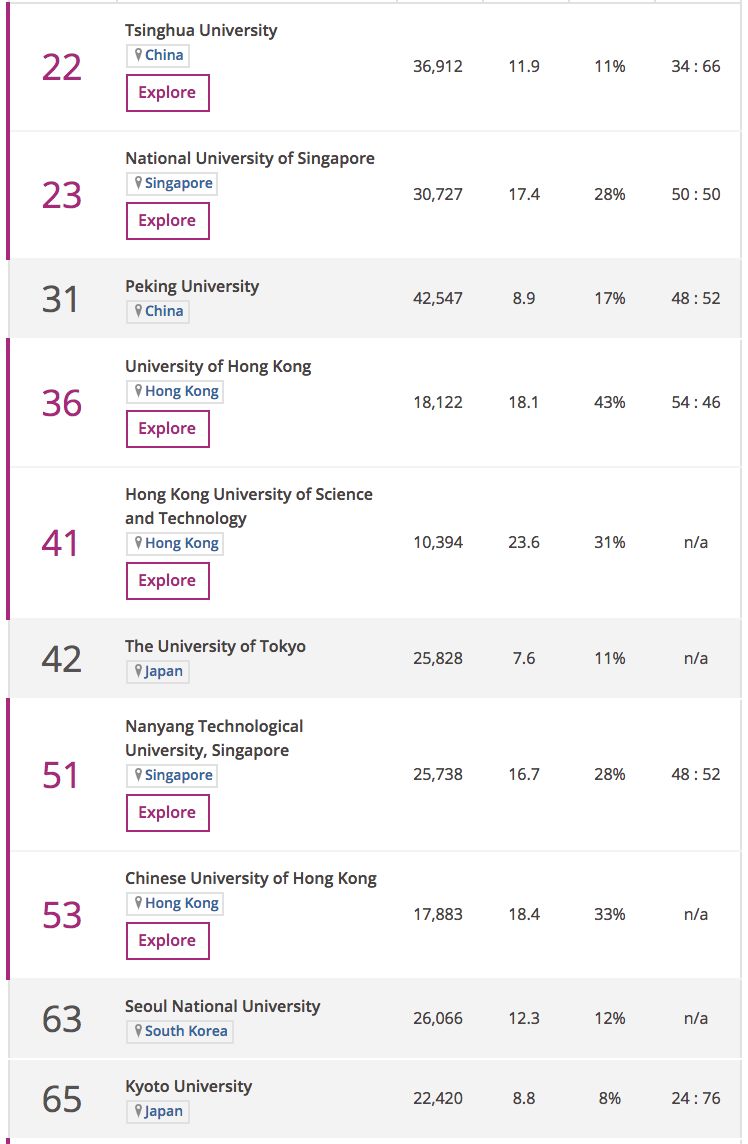Explore Tsinghua University
This screenshot has height=1144, width=748.
[167, 93]
